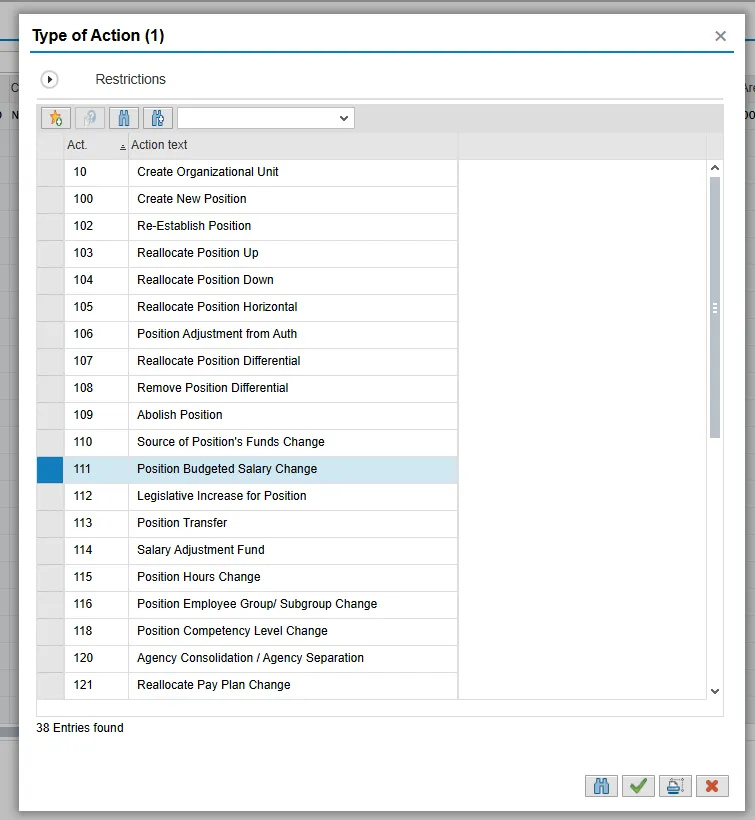This screenshot has height=820, width=755.
Task: Click action code 105 cell
Action: pyautogui.click(x=96, y=307)
